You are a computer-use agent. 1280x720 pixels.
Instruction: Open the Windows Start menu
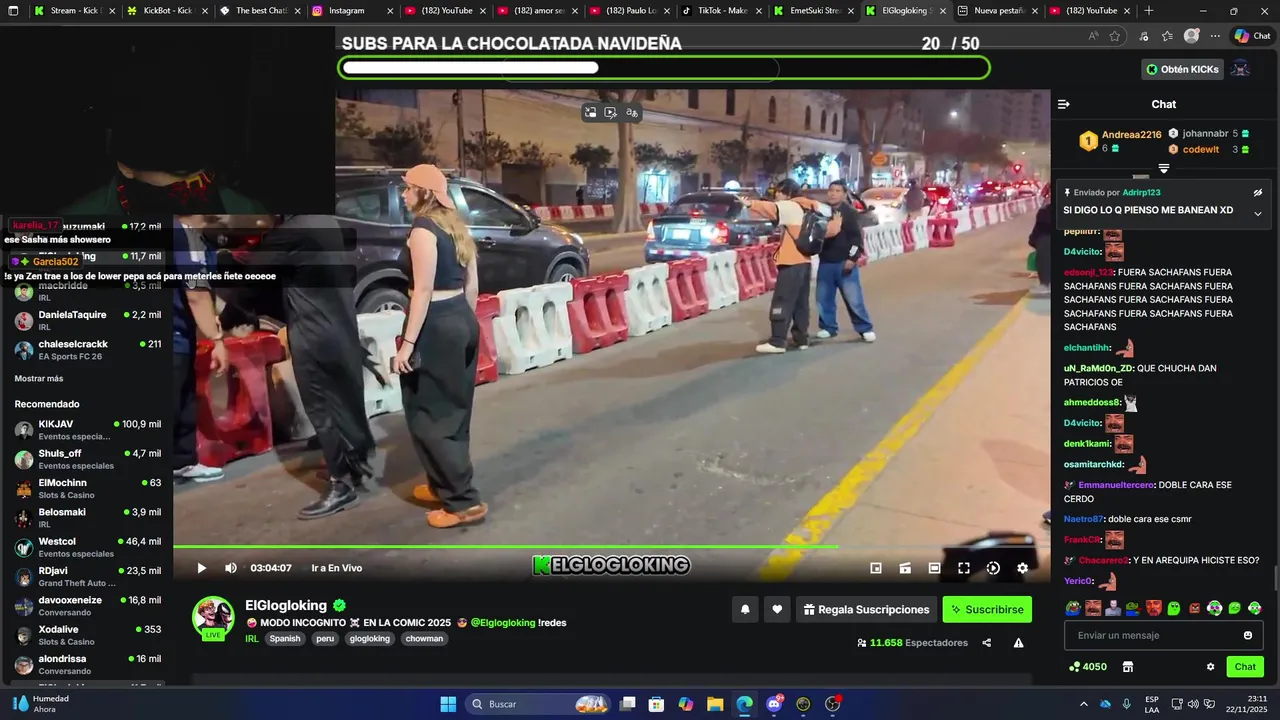448,704
